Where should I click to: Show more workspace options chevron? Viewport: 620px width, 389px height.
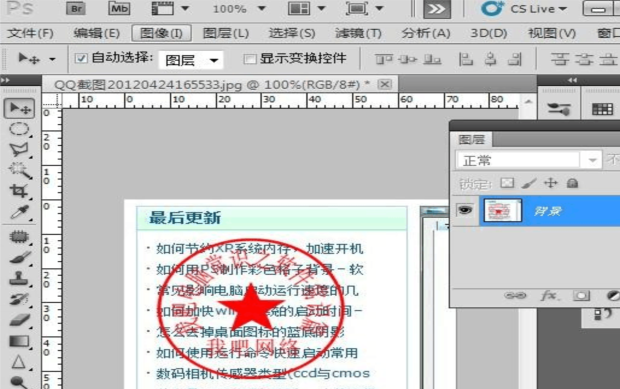(x=437, y=9)
